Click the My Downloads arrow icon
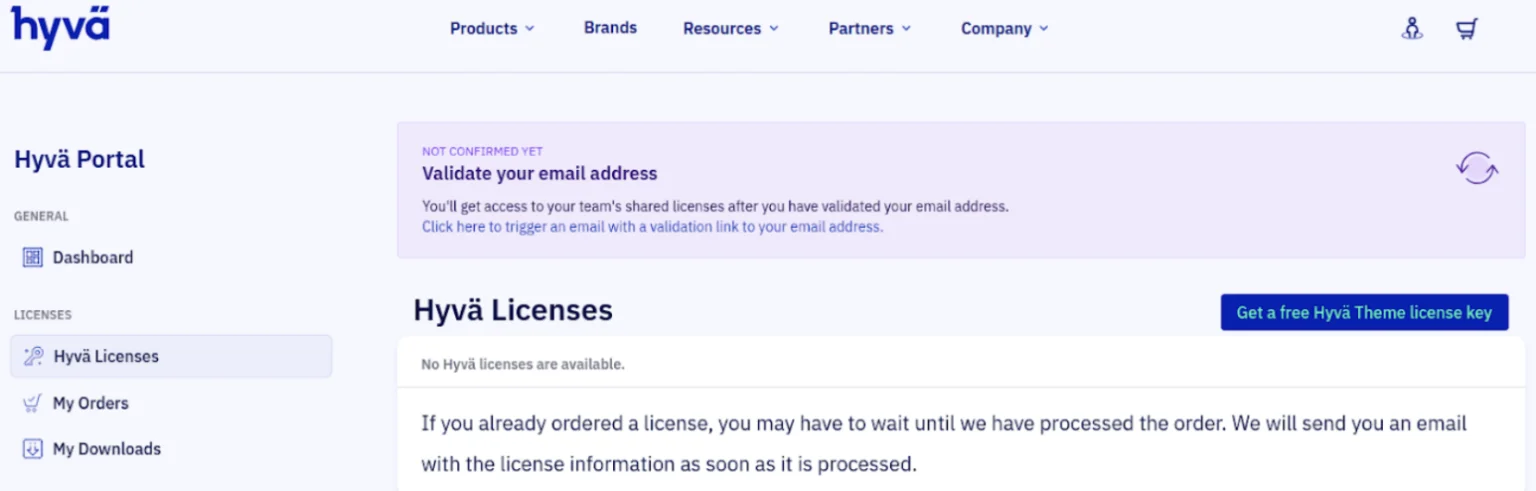 [x=33, y=449]
